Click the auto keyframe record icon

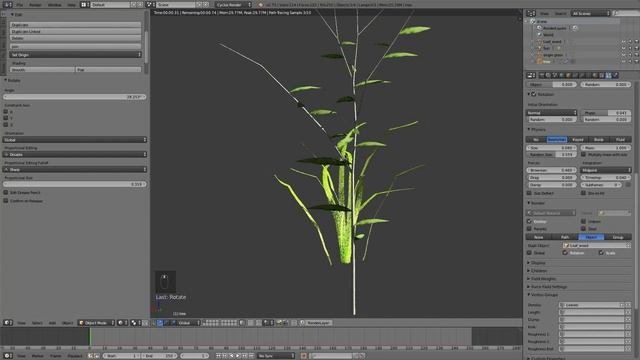[x=304, y=356]
